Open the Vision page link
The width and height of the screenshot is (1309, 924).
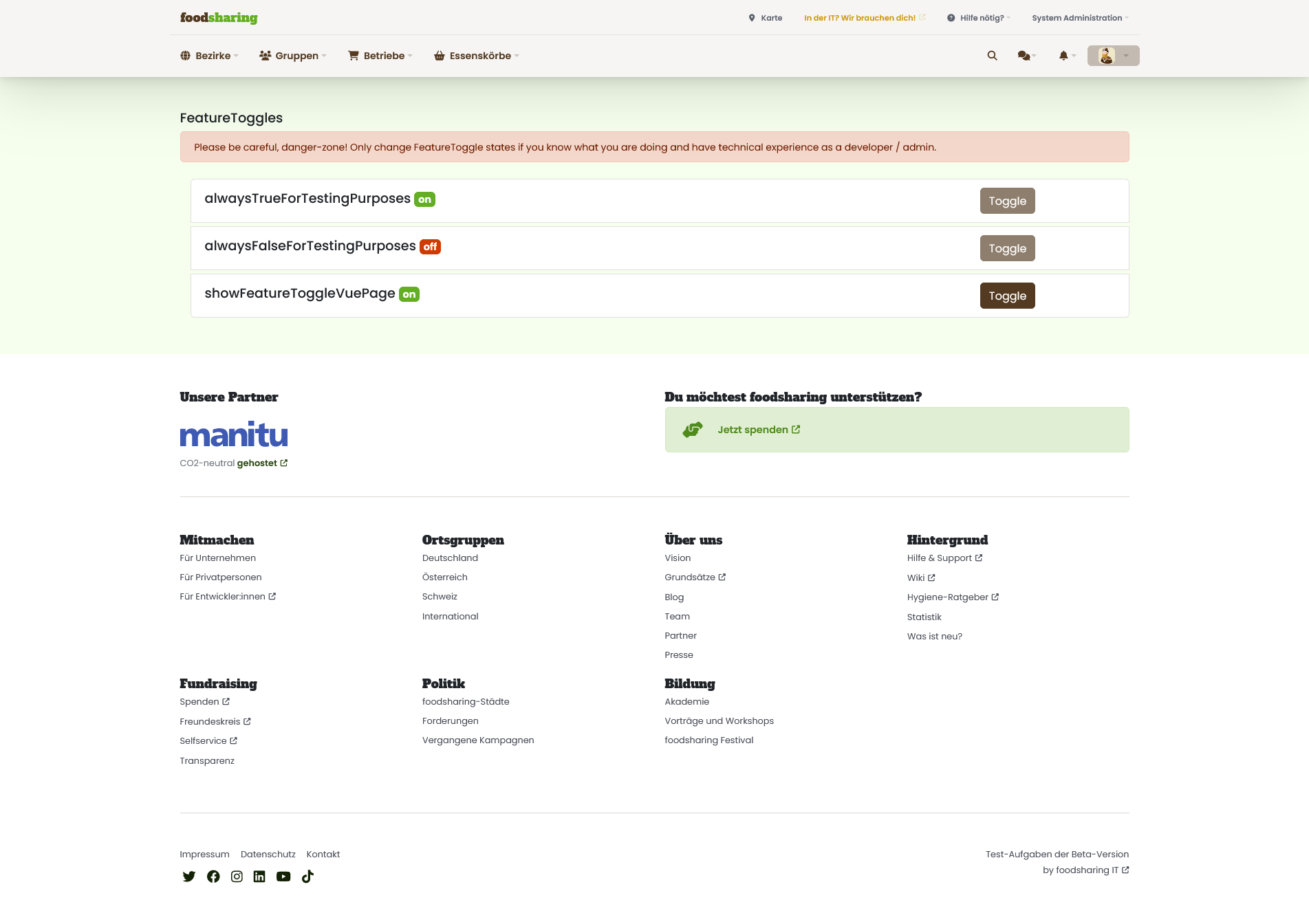(x=678, y=558)
